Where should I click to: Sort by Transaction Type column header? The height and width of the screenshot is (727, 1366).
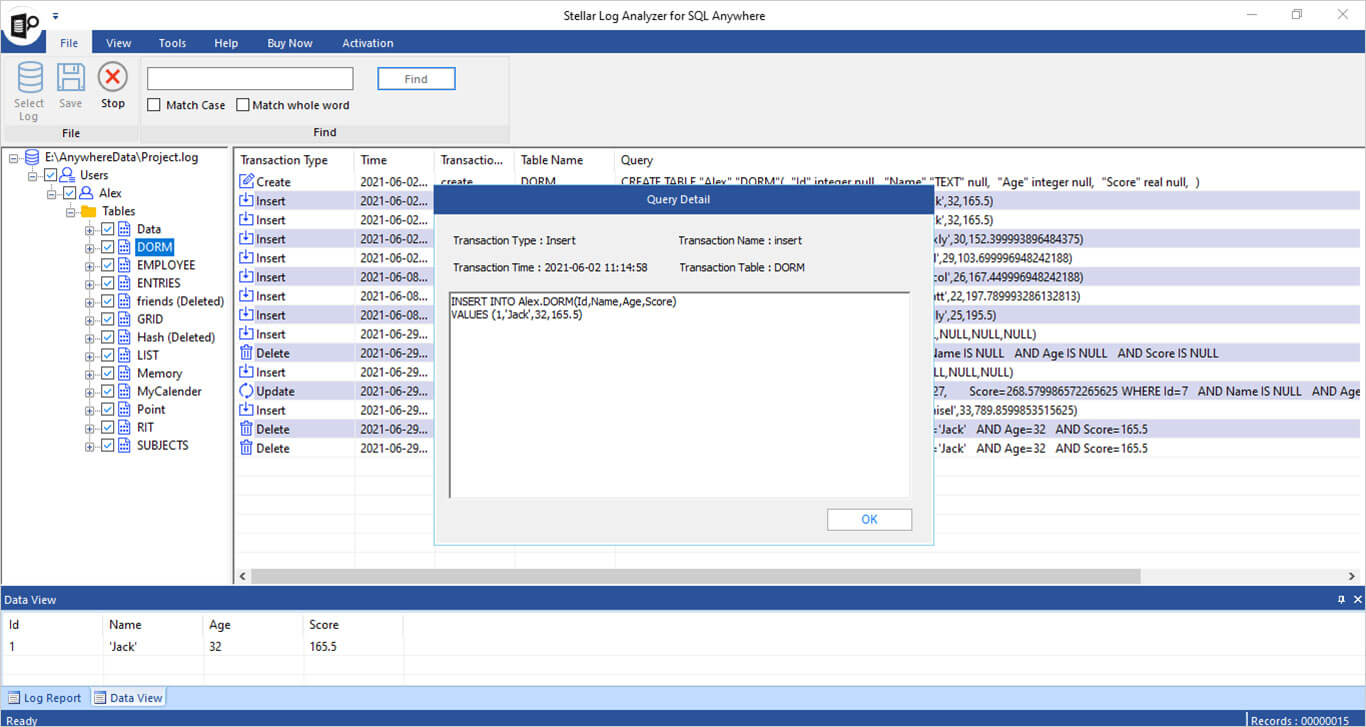click(x=294, y=160)
